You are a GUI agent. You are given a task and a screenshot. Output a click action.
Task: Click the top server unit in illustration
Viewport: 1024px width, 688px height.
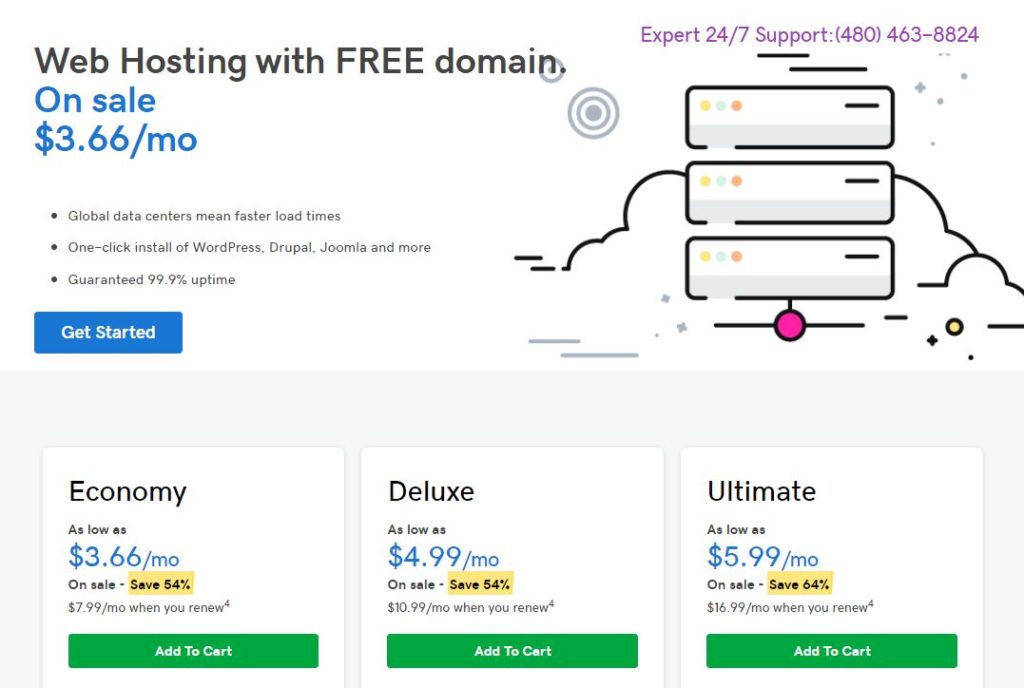click(x=790, y=117)
